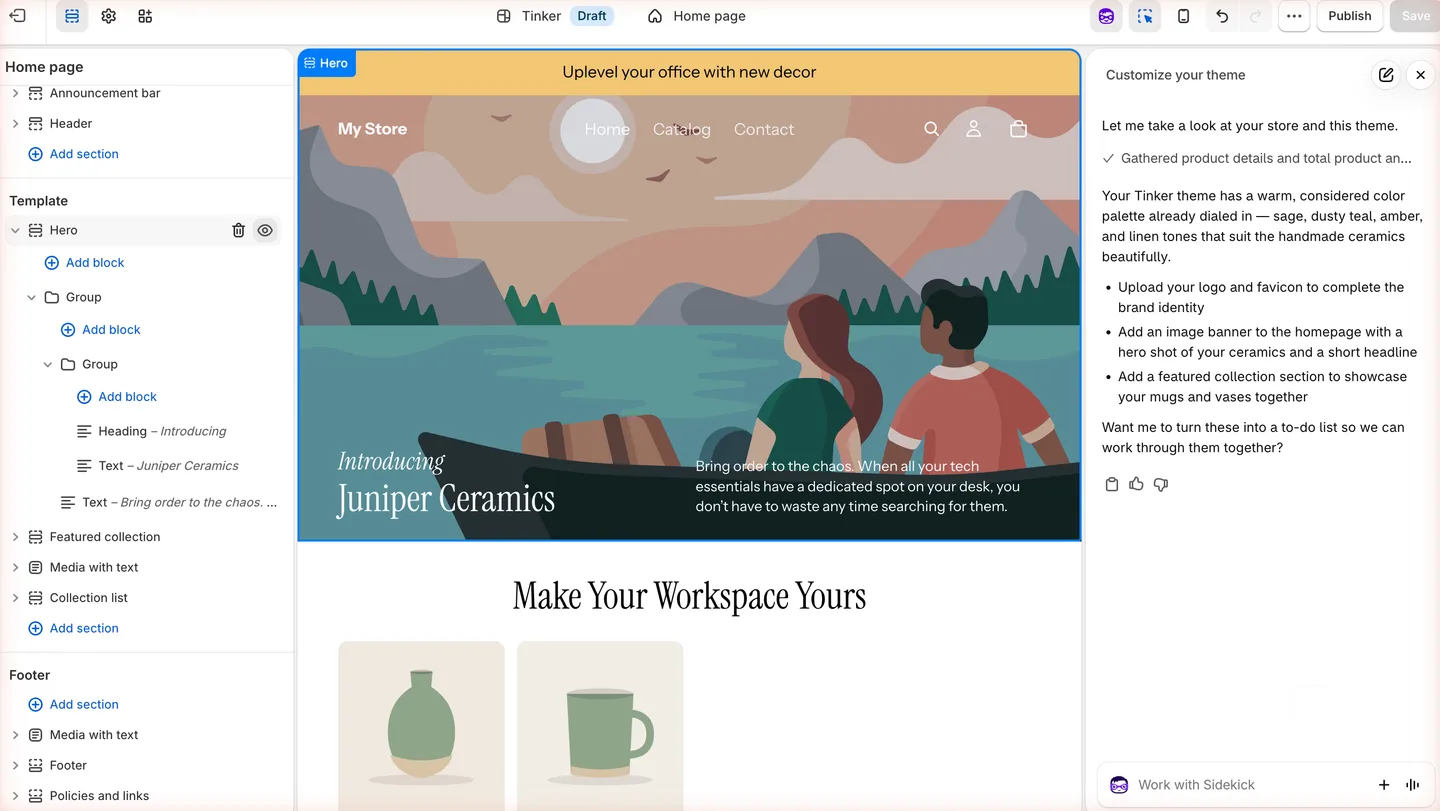Viewport: 1440px width, 811px height.
Task: Expand the Header section chevron
Action: coord(15,124)
